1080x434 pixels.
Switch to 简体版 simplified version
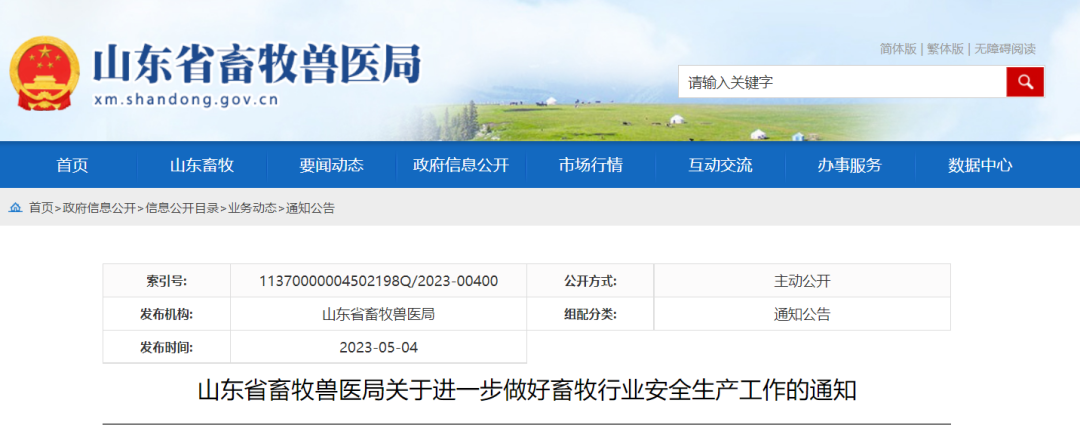coord(898,49)
